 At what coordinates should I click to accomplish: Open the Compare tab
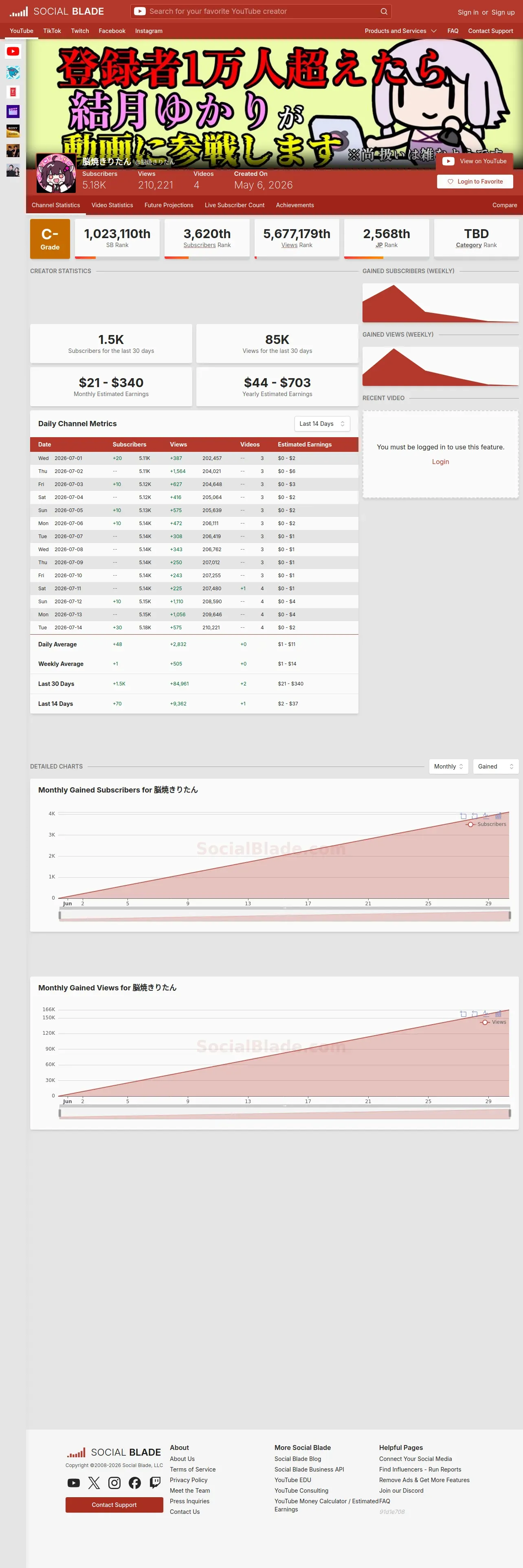pos(505,205)
